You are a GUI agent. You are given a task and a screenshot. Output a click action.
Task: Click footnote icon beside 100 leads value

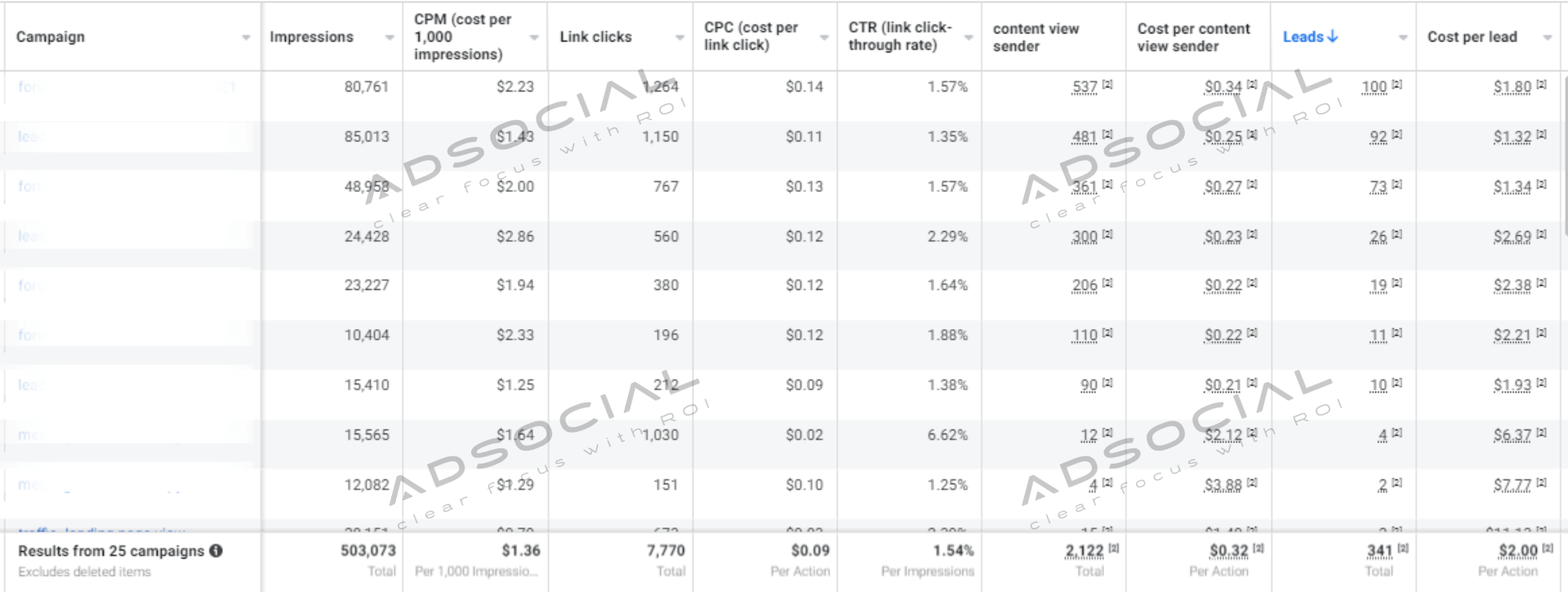(x=1396, y=84)
